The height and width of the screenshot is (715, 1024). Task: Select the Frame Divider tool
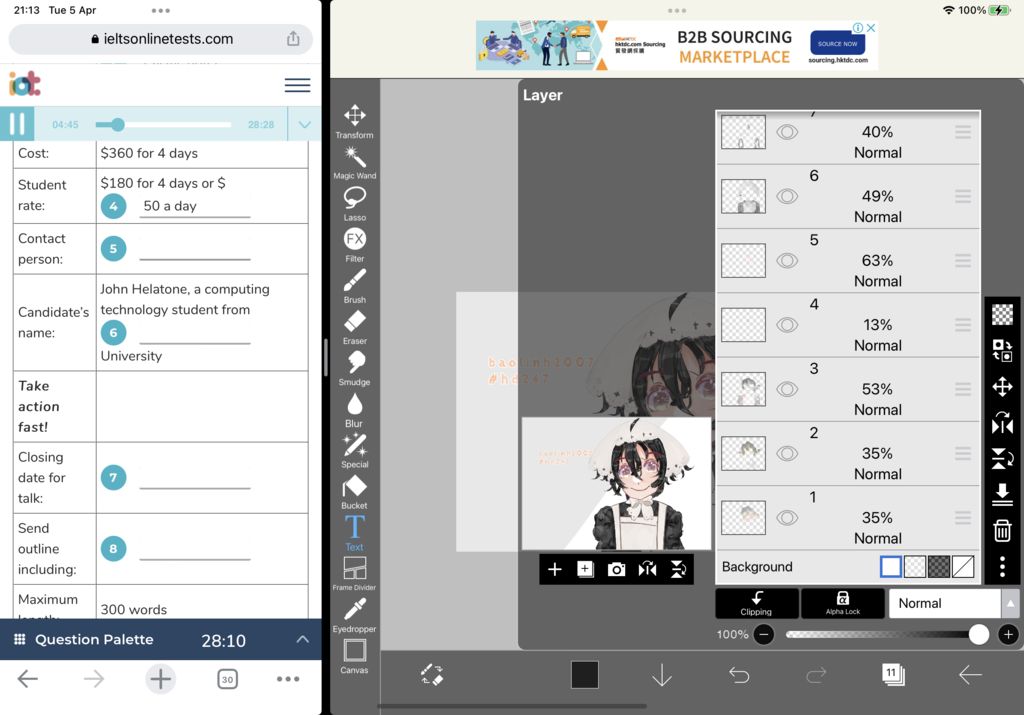(355, 573)
